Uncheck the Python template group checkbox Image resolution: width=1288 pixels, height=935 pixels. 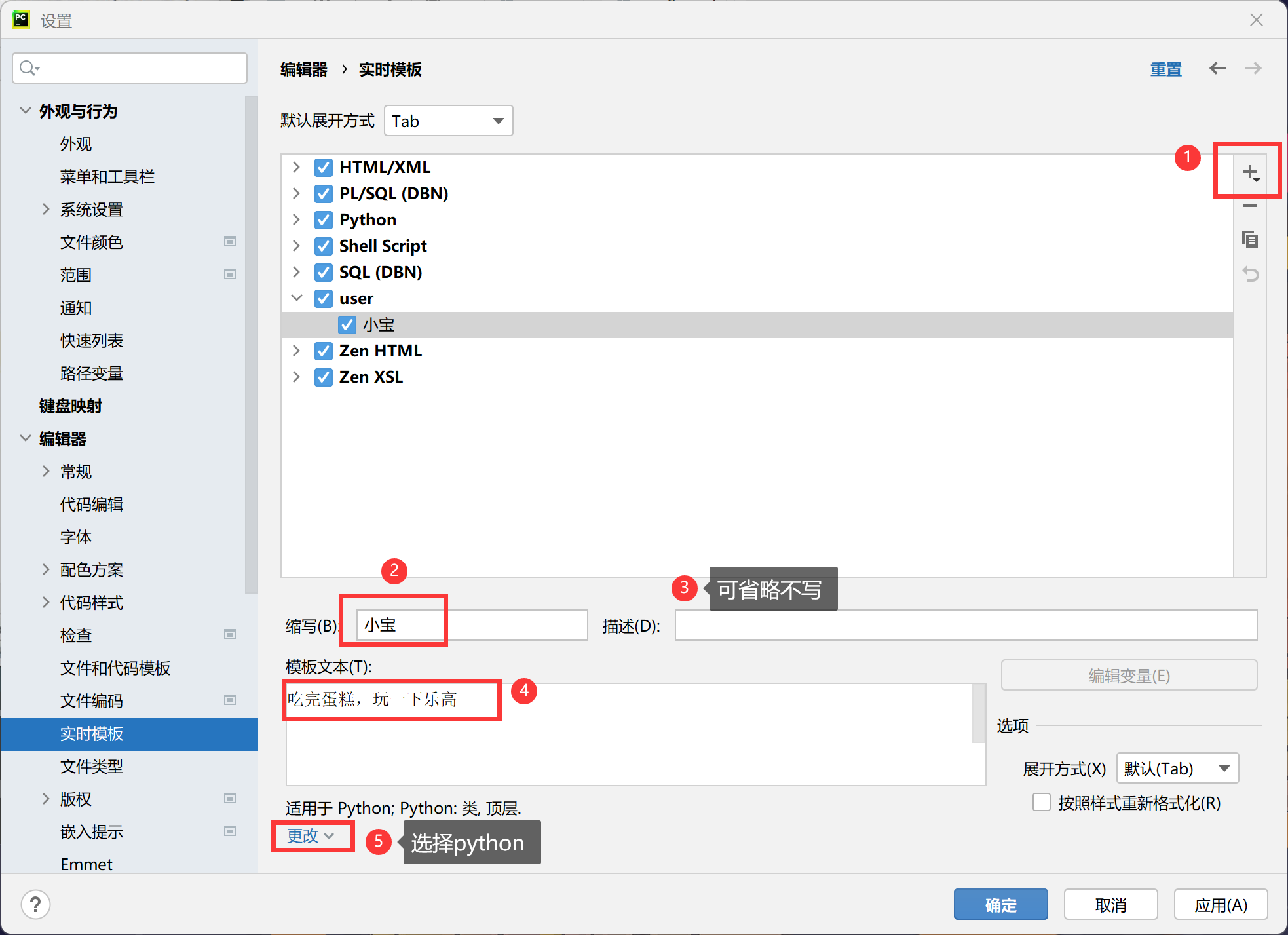click(x=324, y=220)
